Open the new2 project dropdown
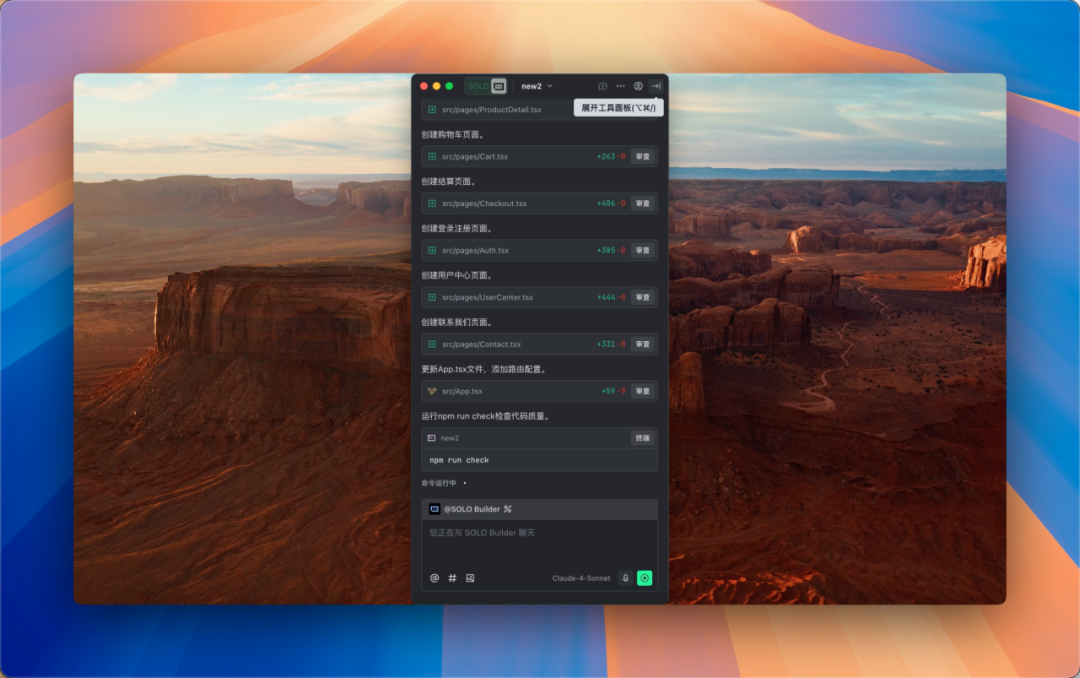Image resolution: width=1080 pixels, height=678 pixels. point(537,86)
